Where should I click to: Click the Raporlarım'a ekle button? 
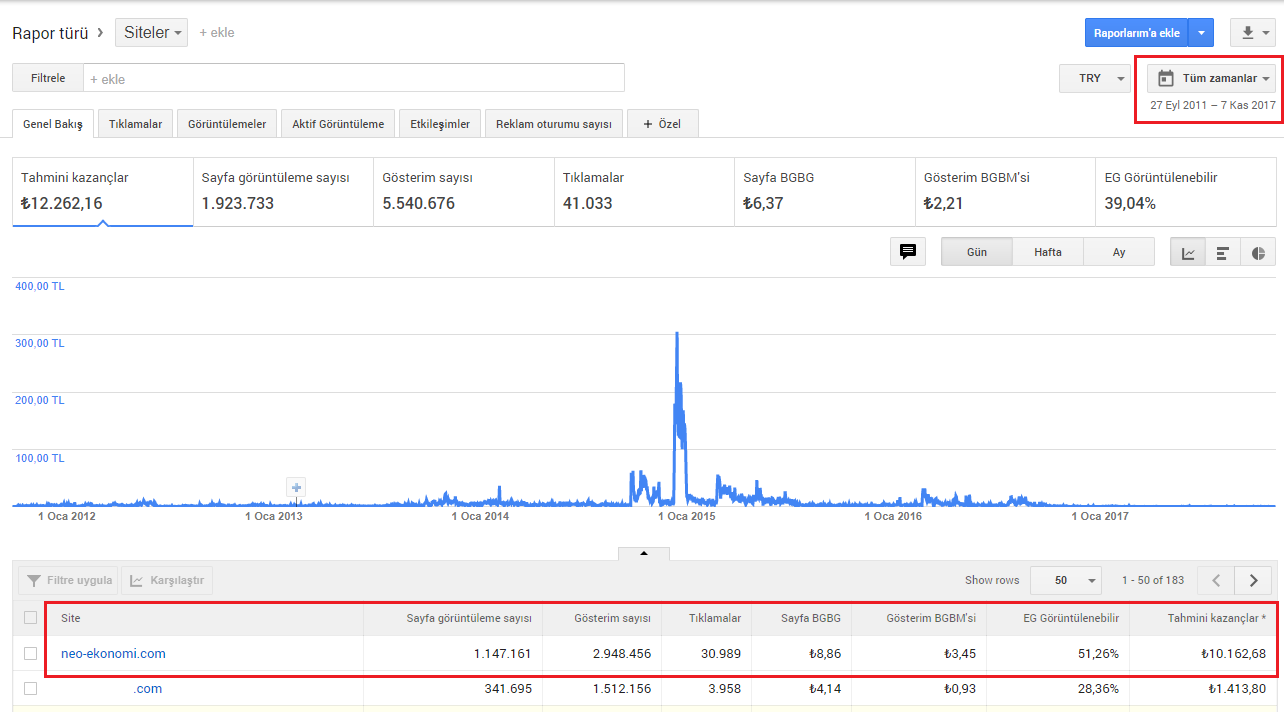[1137, 33]
